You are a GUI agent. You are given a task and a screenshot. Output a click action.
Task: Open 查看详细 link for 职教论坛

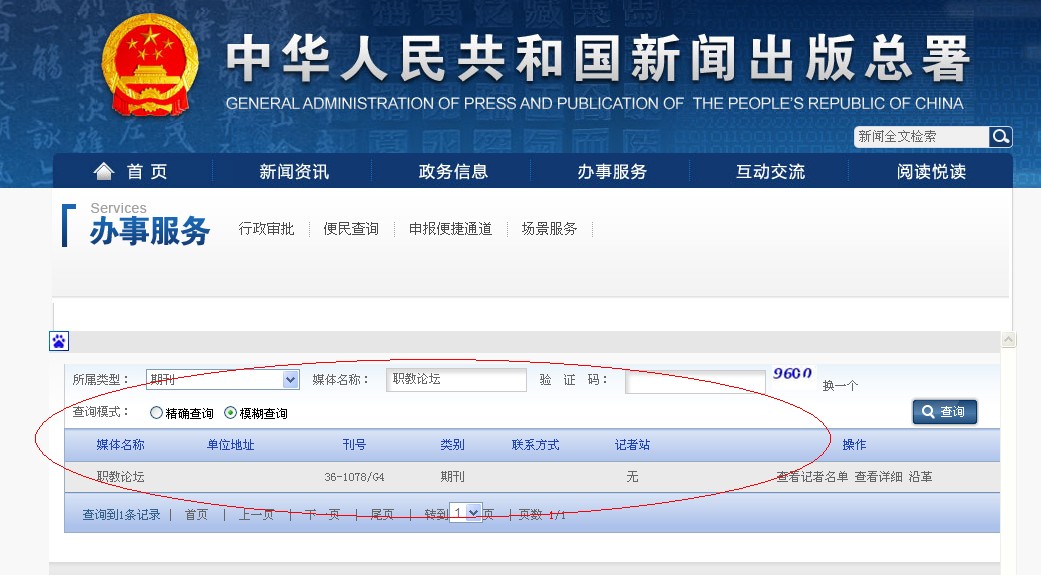click(878, 477)
